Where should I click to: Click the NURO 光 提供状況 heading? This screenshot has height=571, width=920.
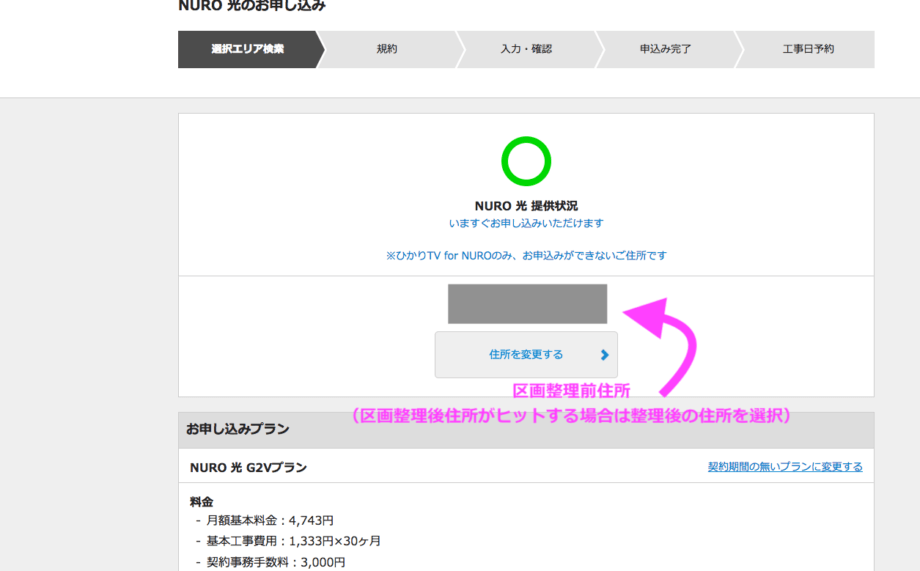[526, 206]
